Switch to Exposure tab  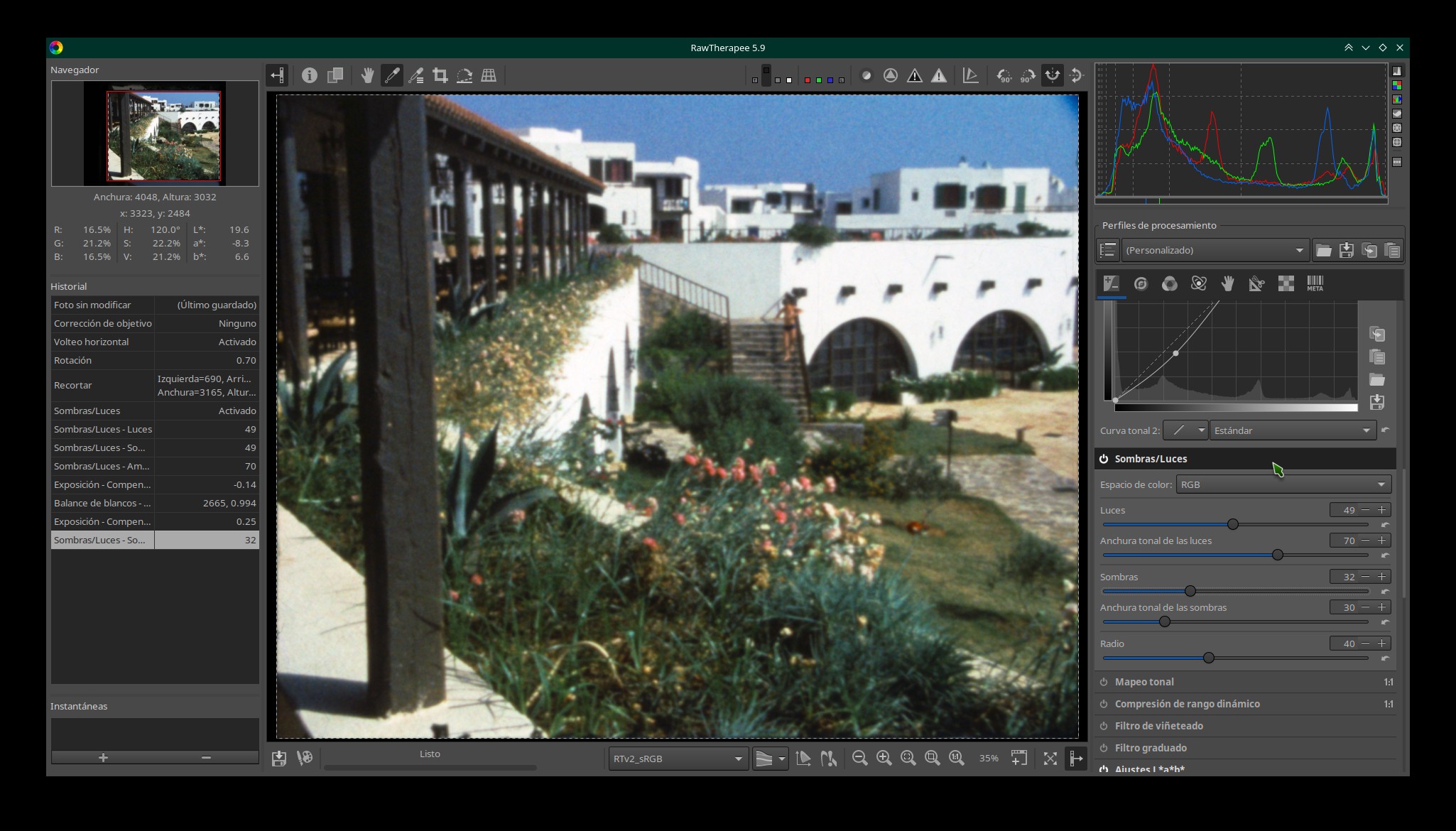click(1112, 283)
